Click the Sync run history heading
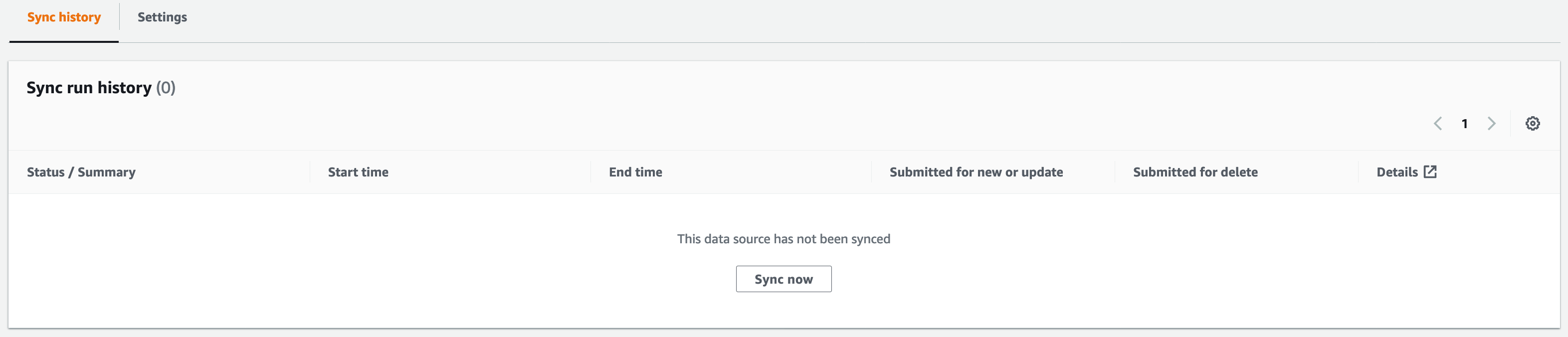 (89, 88)
